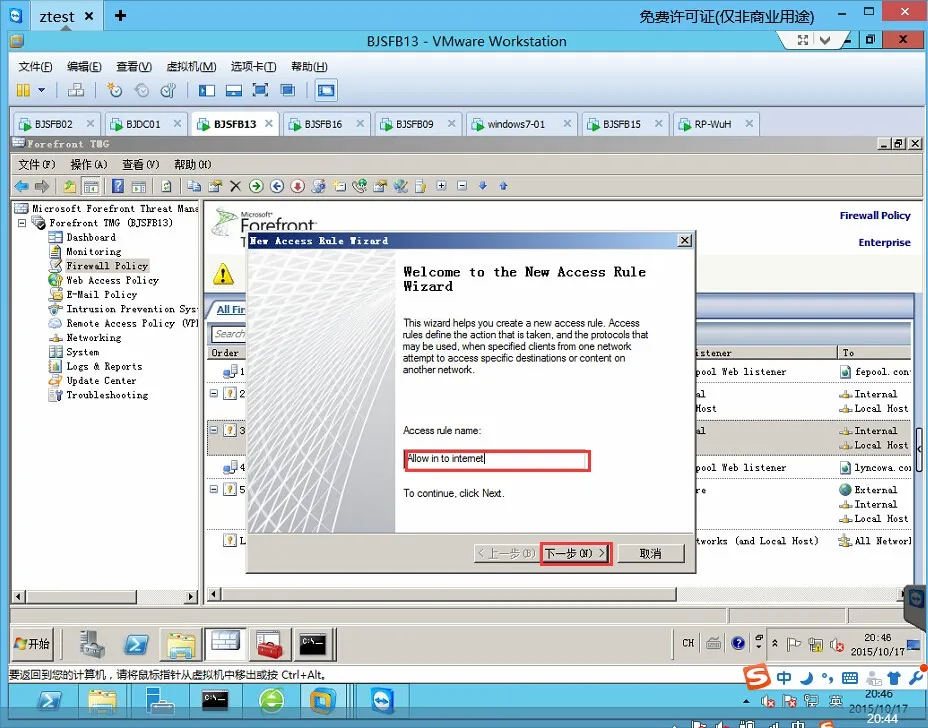Click the CH language indicator in the VM tray
This screenshot has width=928, height=728.
688,643
